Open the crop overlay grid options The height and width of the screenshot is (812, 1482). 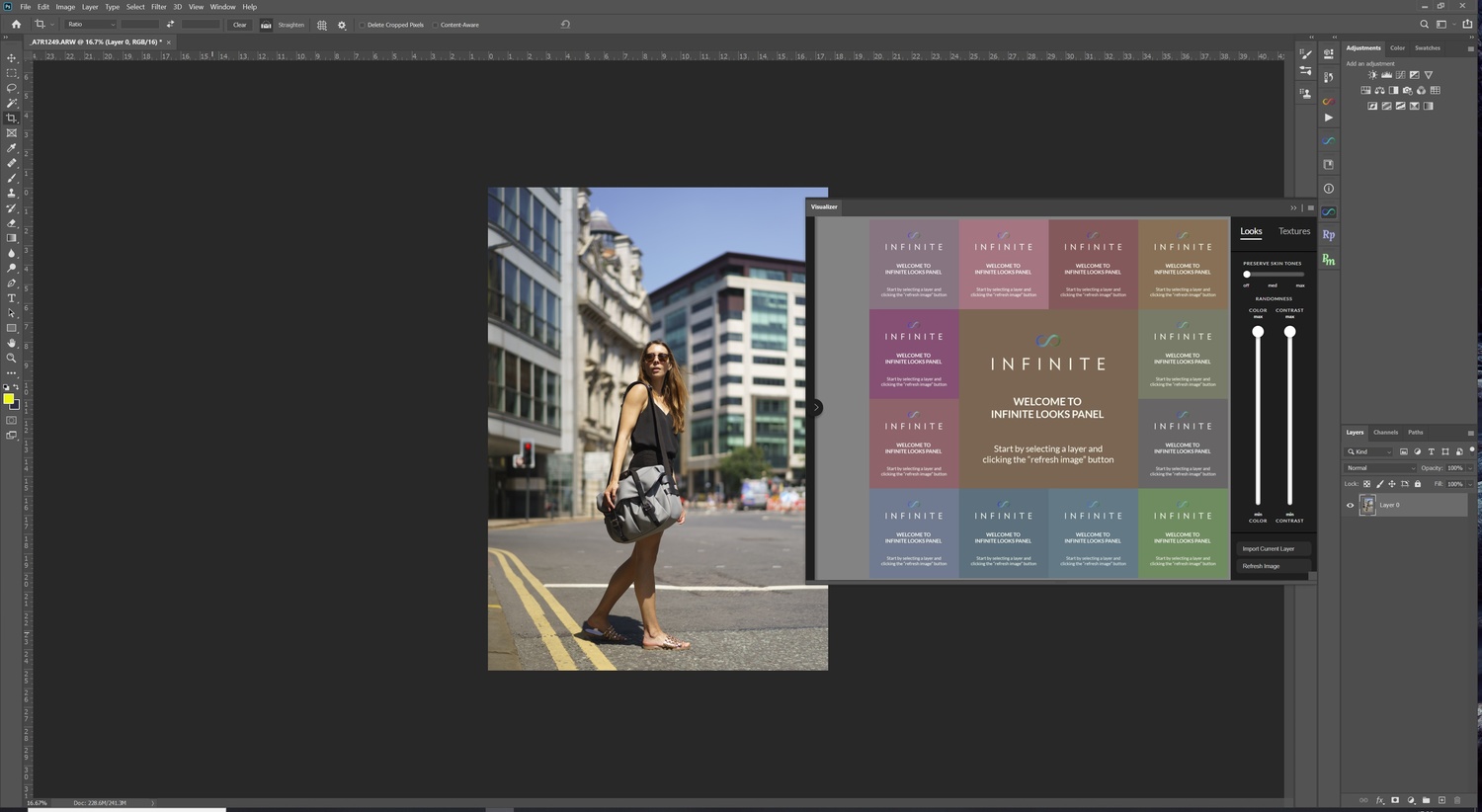(322, 25)
